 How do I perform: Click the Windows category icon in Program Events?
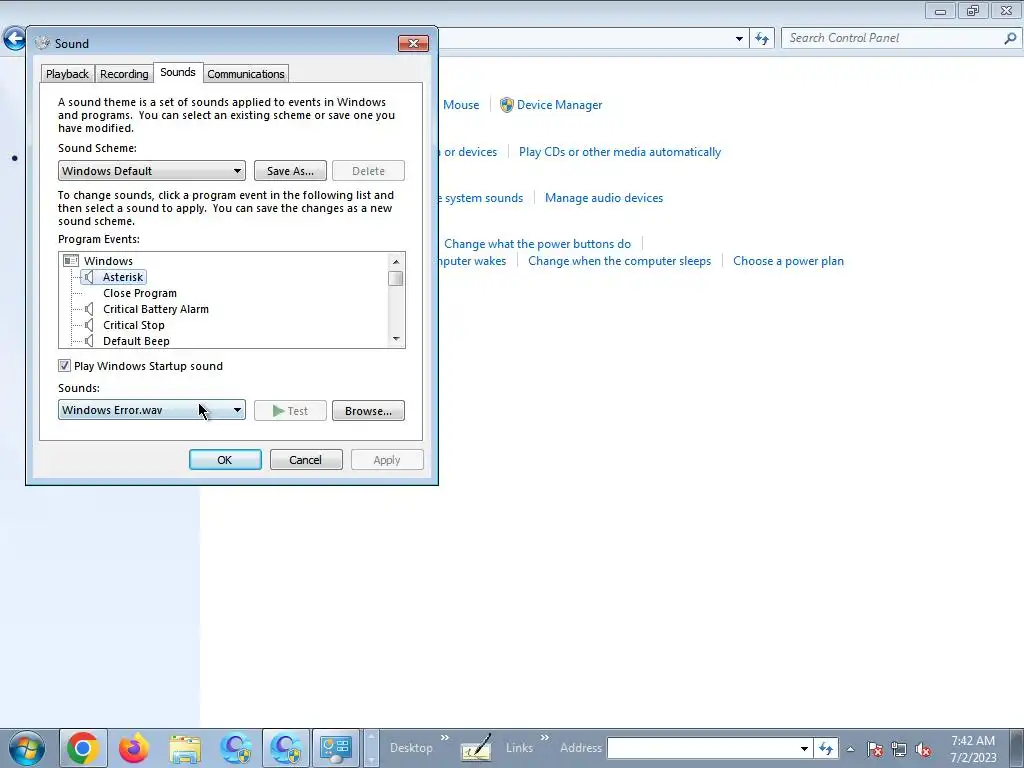(71, 261)
